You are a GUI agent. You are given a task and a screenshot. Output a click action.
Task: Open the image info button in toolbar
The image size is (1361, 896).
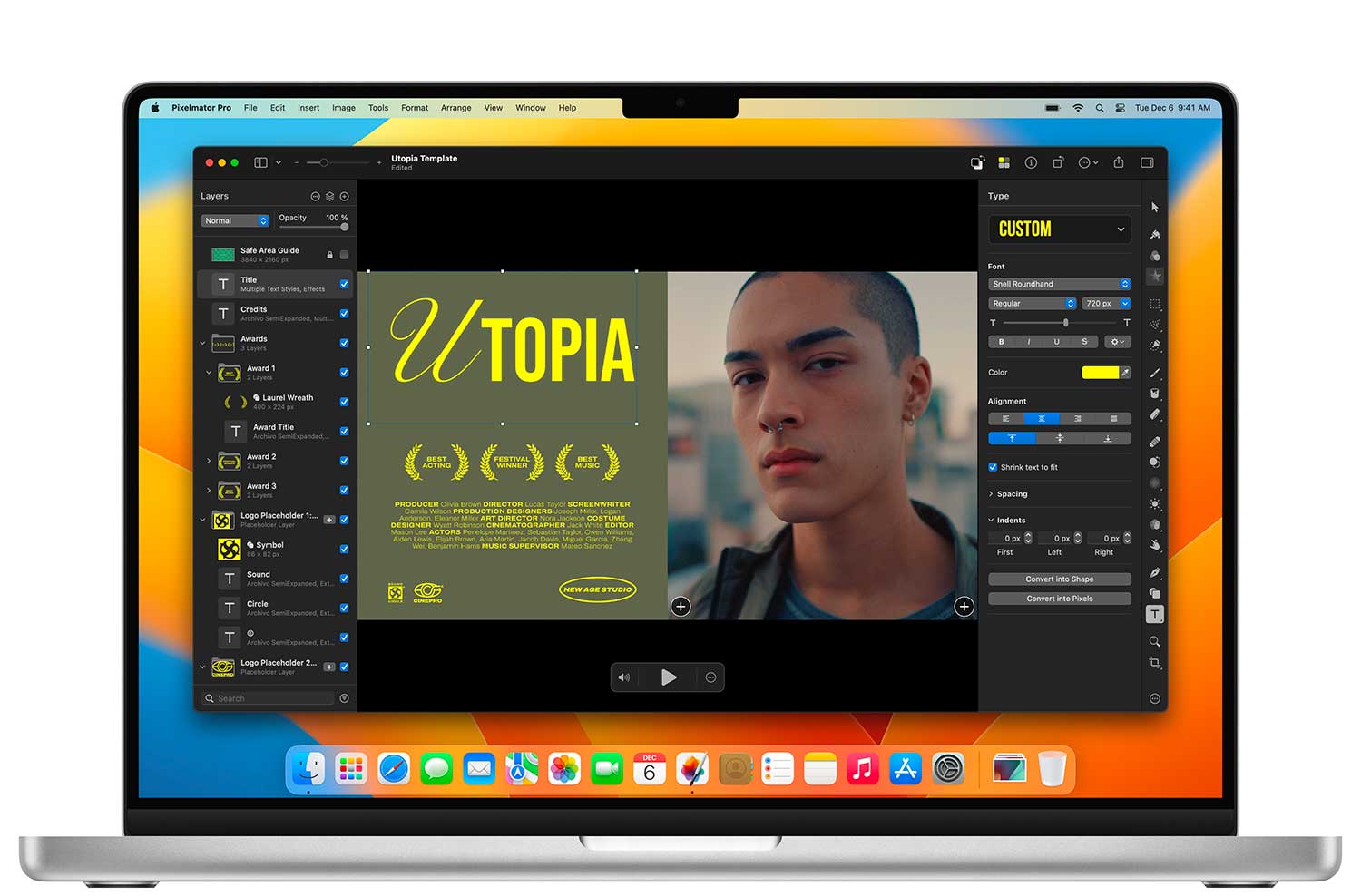point(1031,163)
